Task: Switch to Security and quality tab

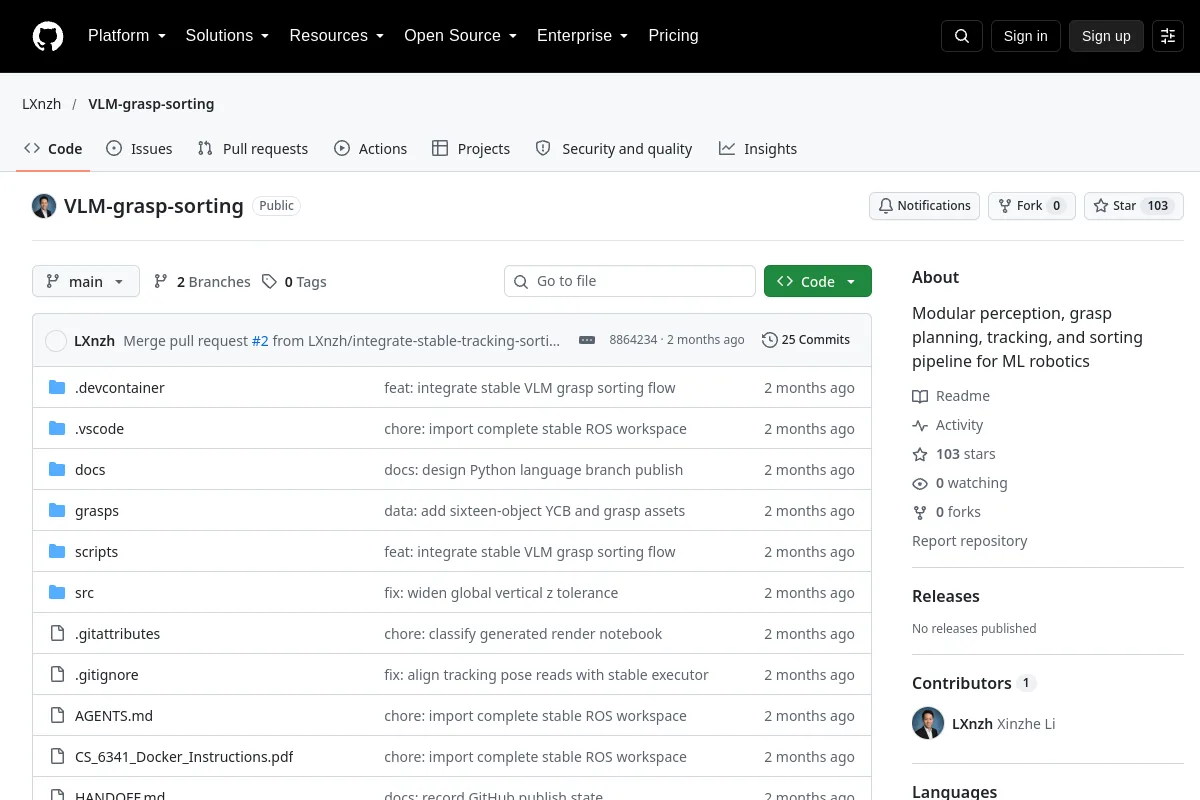Action: pyautogui.click(x=614, y=149)
